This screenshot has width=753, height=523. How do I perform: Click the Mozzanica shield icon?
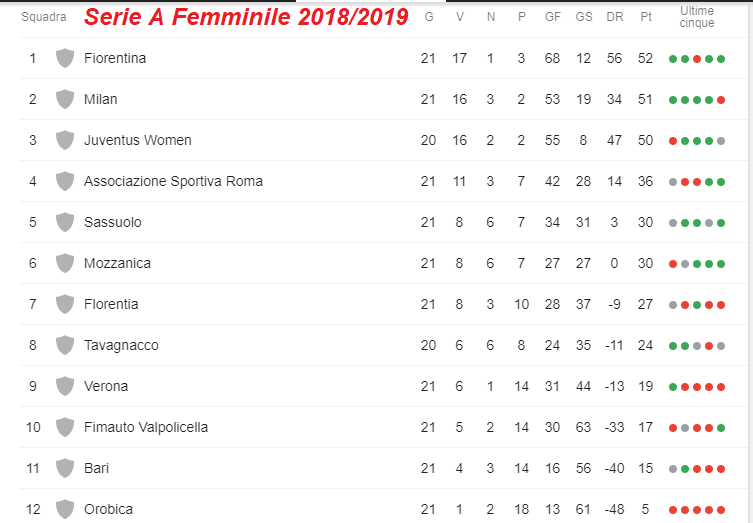[x=65, y=263]
